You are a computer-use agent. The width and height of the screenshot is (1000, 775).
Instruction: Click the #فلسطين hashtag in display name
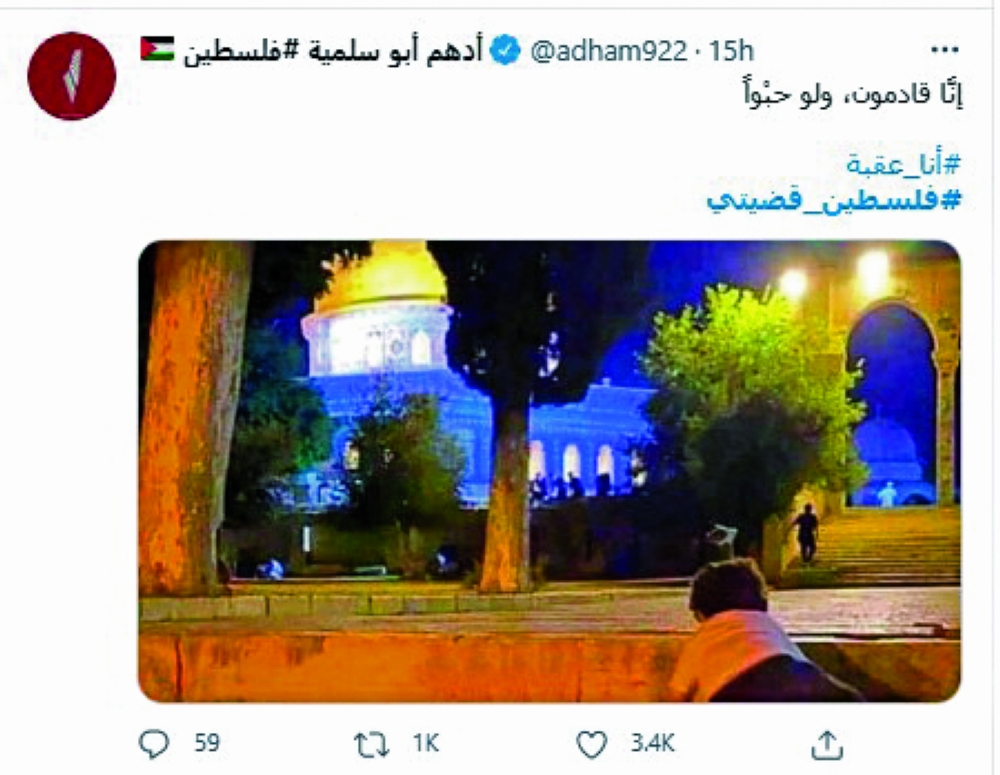[x=240, y=51]
